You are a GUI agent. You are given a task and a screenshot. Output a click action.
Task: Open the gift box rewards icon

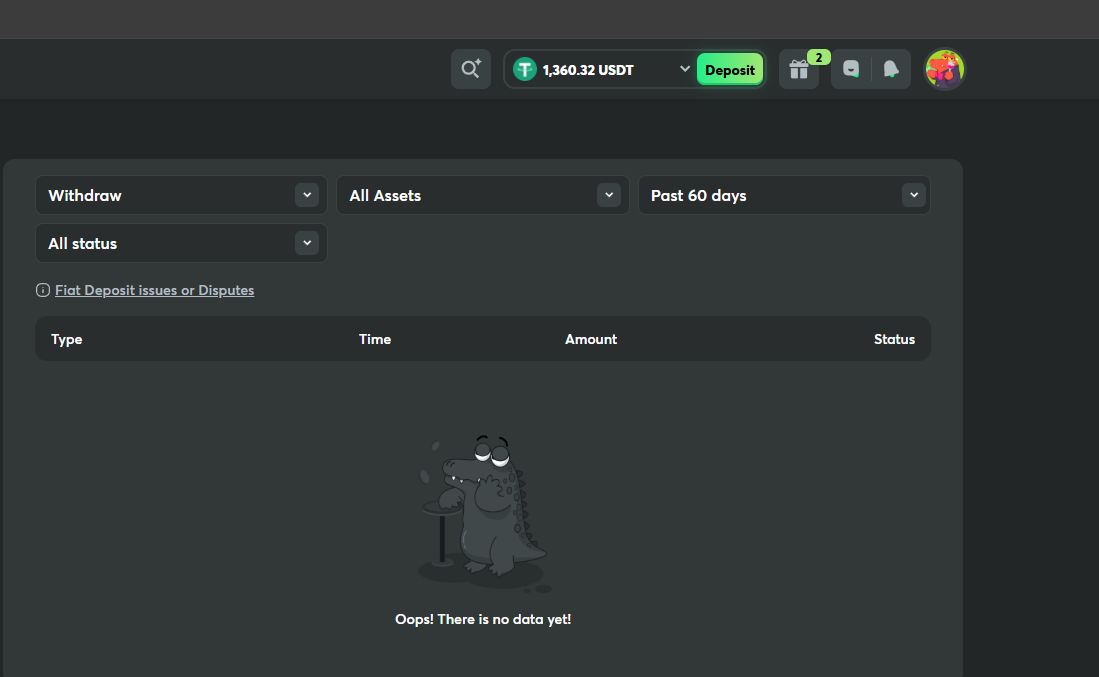coord(798,70)
